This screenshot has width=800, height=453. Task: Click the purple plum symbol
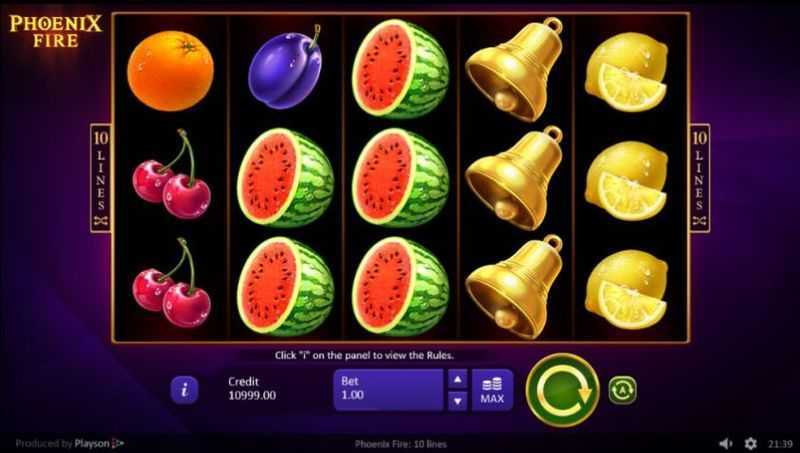286,67
